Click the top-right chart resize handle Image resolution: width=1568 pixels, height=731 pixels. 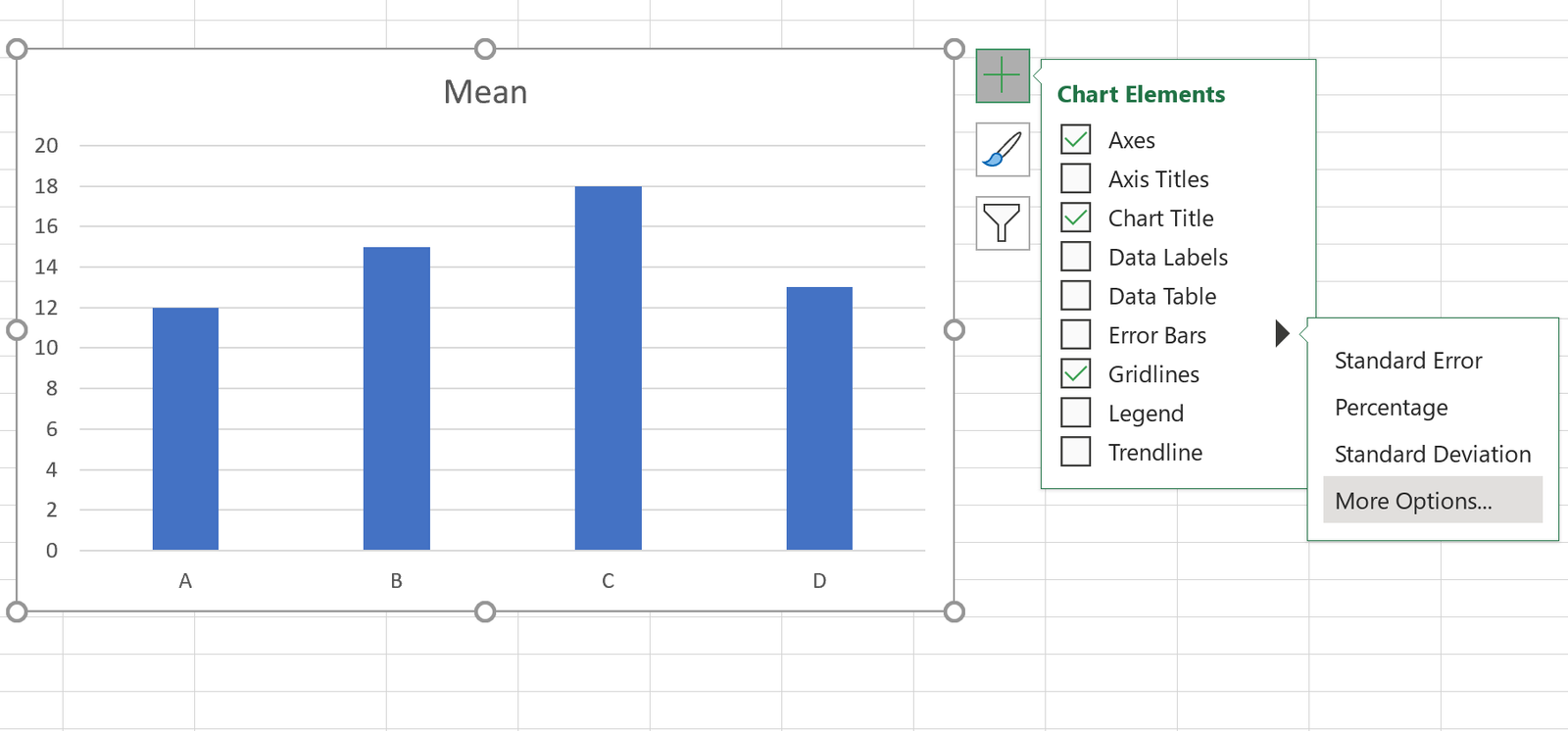[x=955, y=49]
